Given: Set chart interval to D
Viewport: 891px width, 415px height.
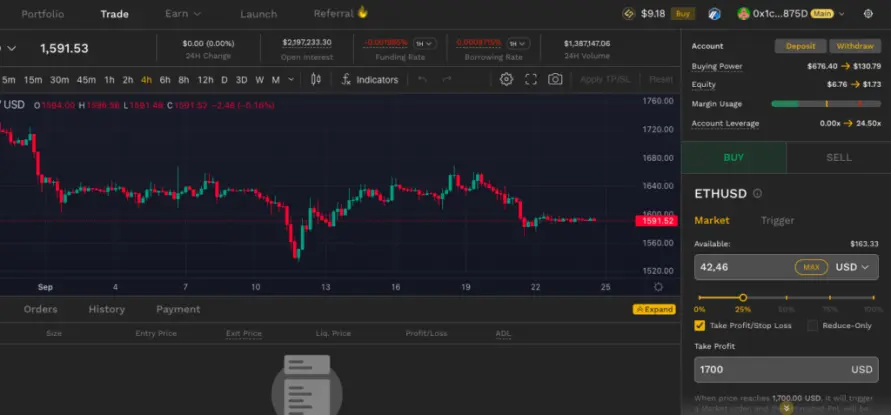Looking at the screenshot, I should click(224, 80).
